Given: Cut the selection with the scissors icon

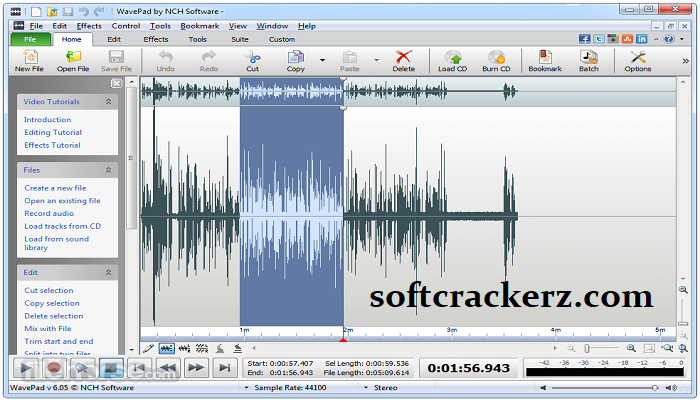Looking at the screenshot, I should tap(253, 61).
